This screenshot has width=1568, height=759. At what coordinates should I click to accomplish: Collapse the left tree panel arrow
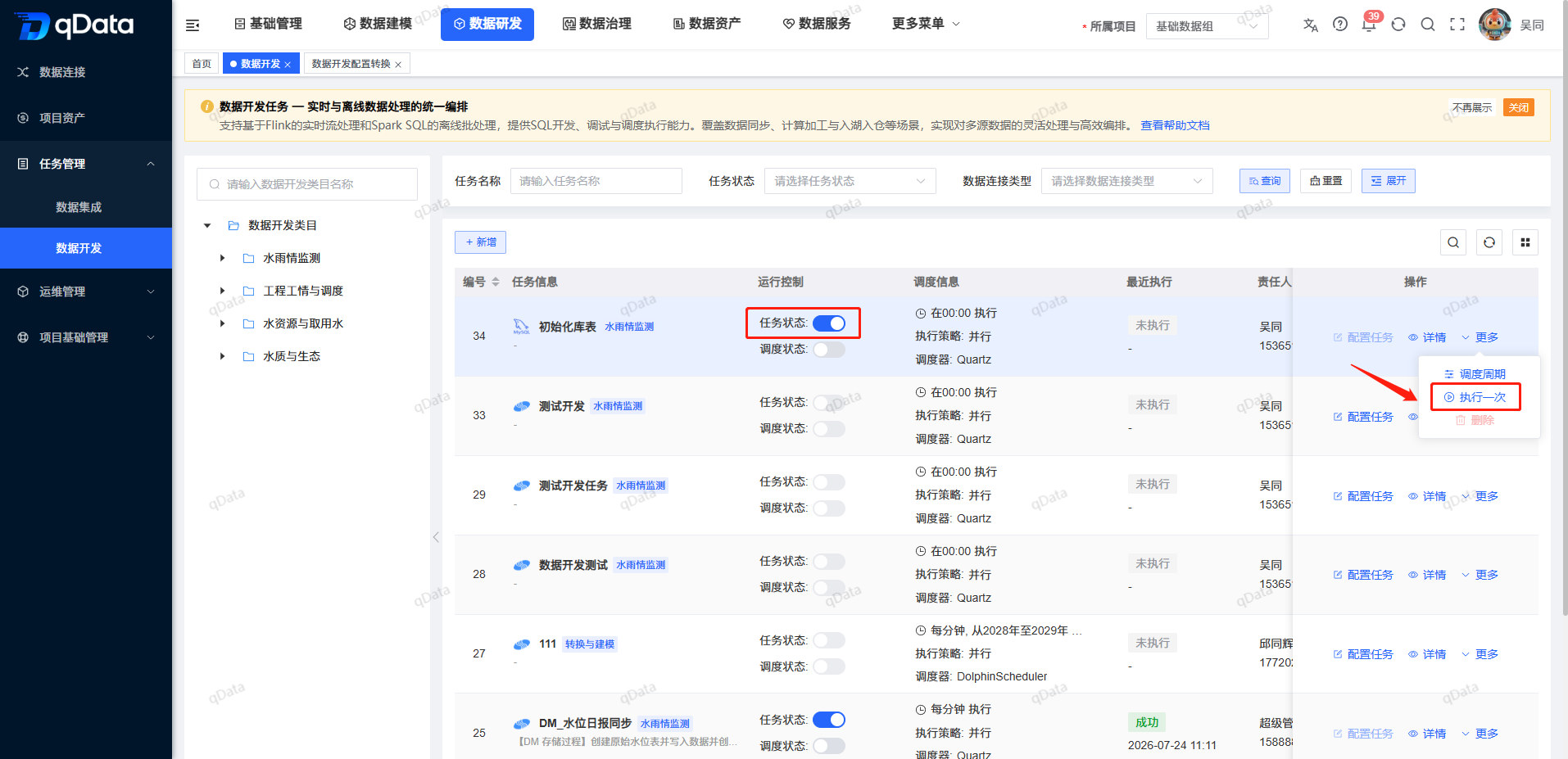436,537
